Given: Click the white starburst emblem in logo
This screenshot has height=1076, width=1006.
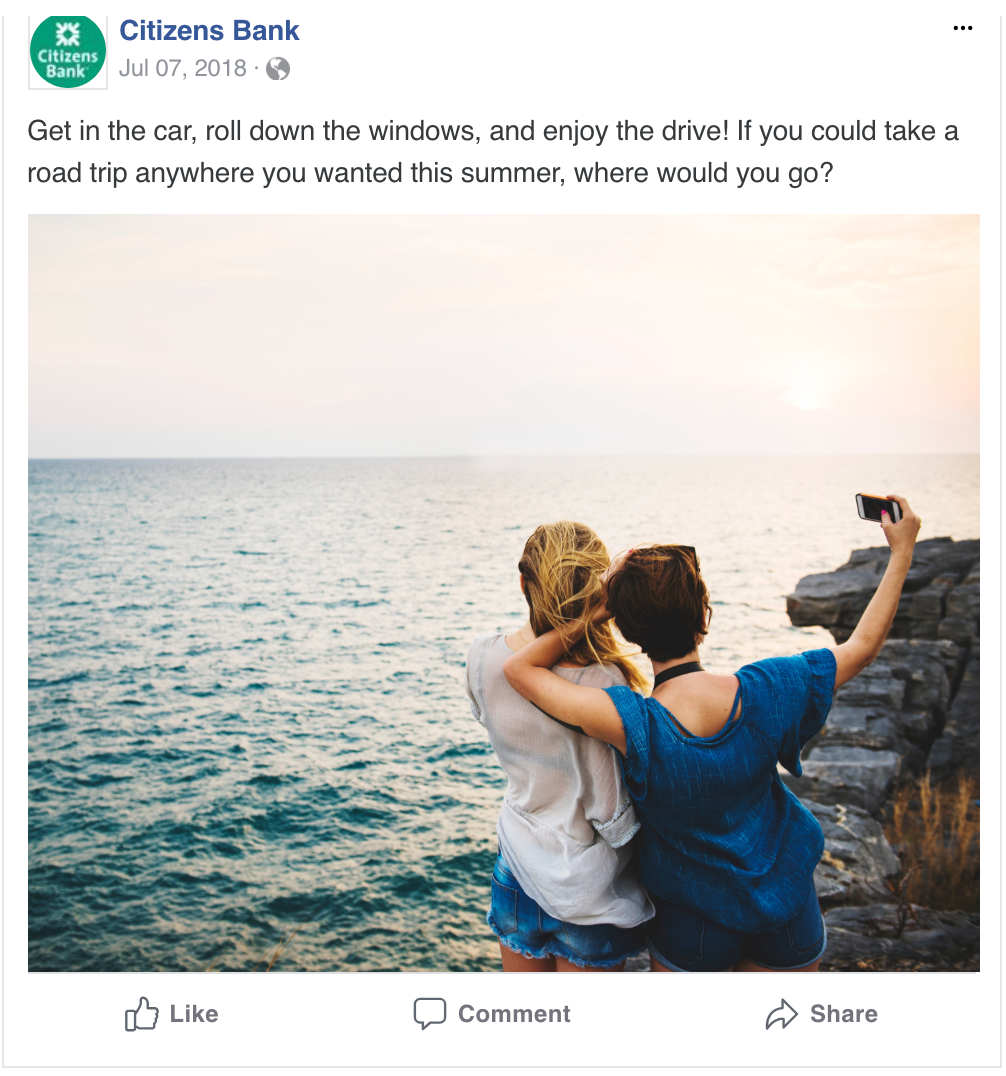Looking at the screenshot, I should point(68,34).
